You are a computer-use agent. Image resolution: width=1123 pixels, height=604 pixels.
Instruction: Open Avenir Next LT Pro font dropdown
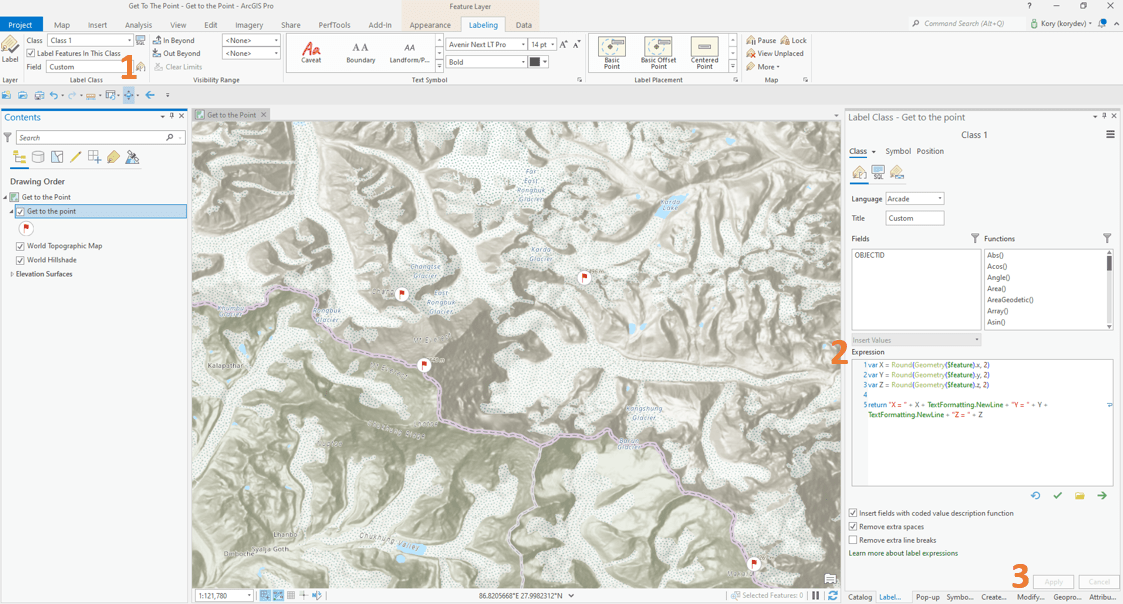click(486, 44)
